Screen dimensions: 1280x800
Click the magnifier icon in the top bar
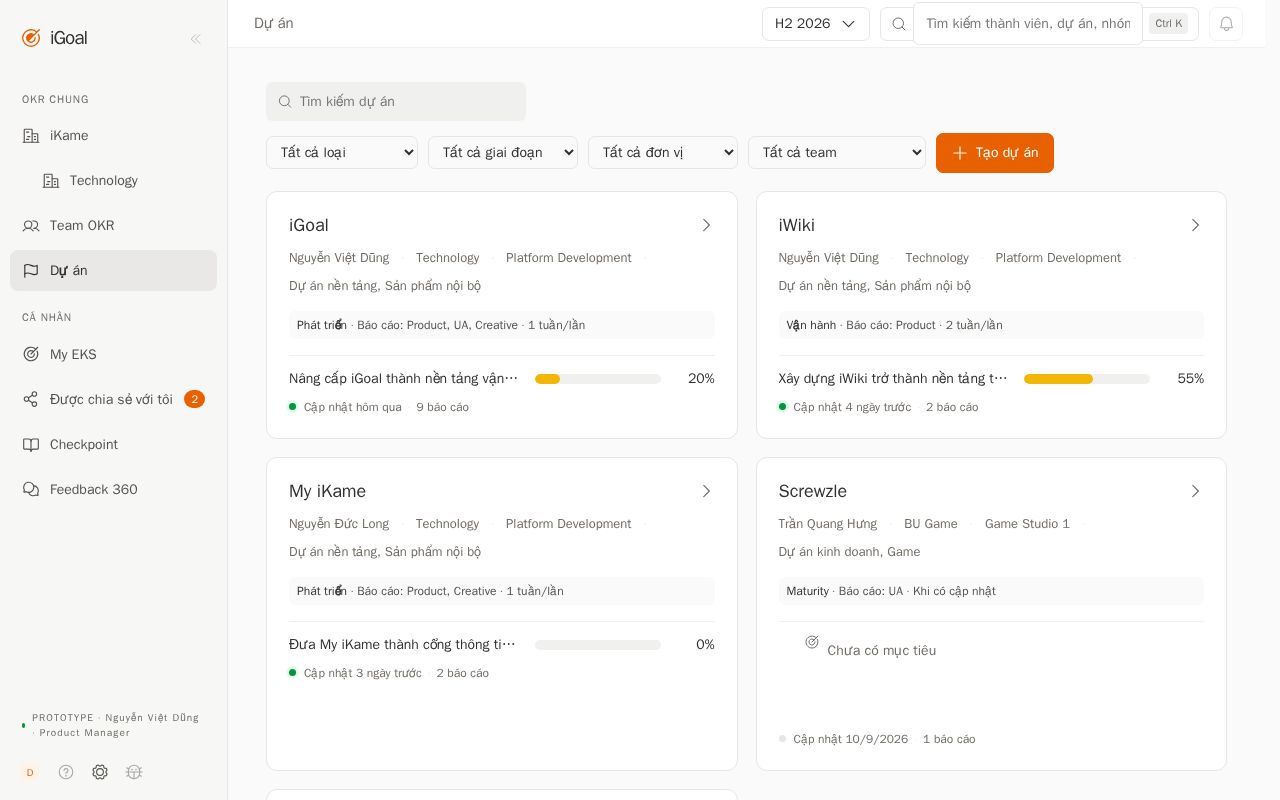[x=898, y=24]
